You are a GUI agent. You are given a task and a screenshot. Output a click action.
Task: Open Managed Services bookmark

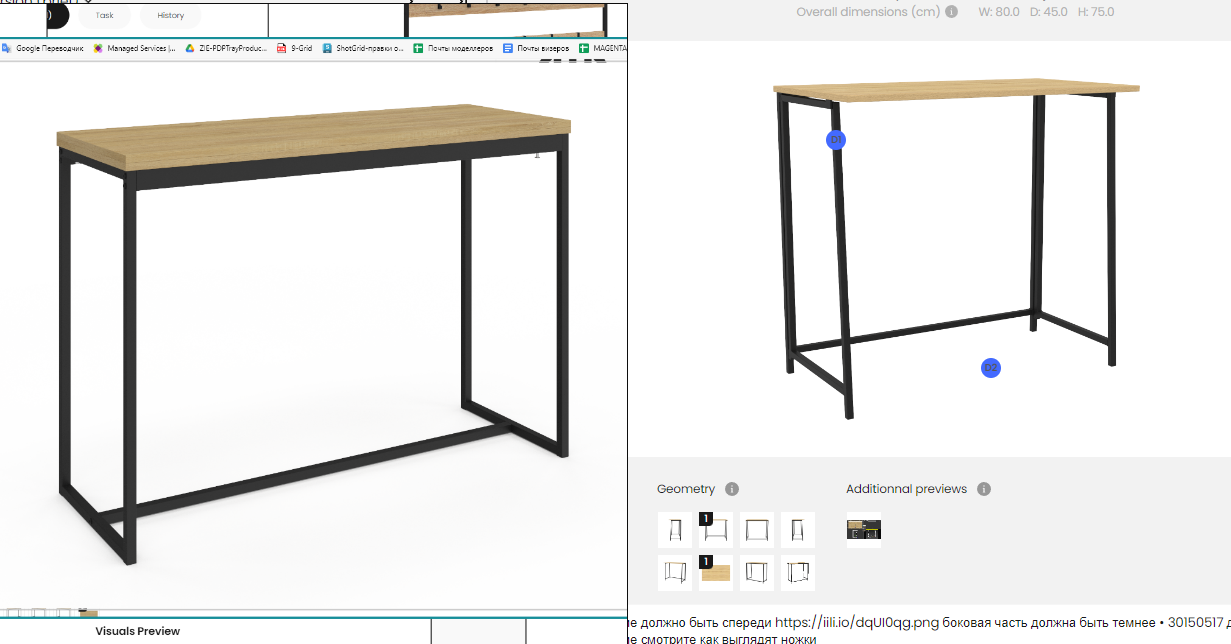pos(135,48)
